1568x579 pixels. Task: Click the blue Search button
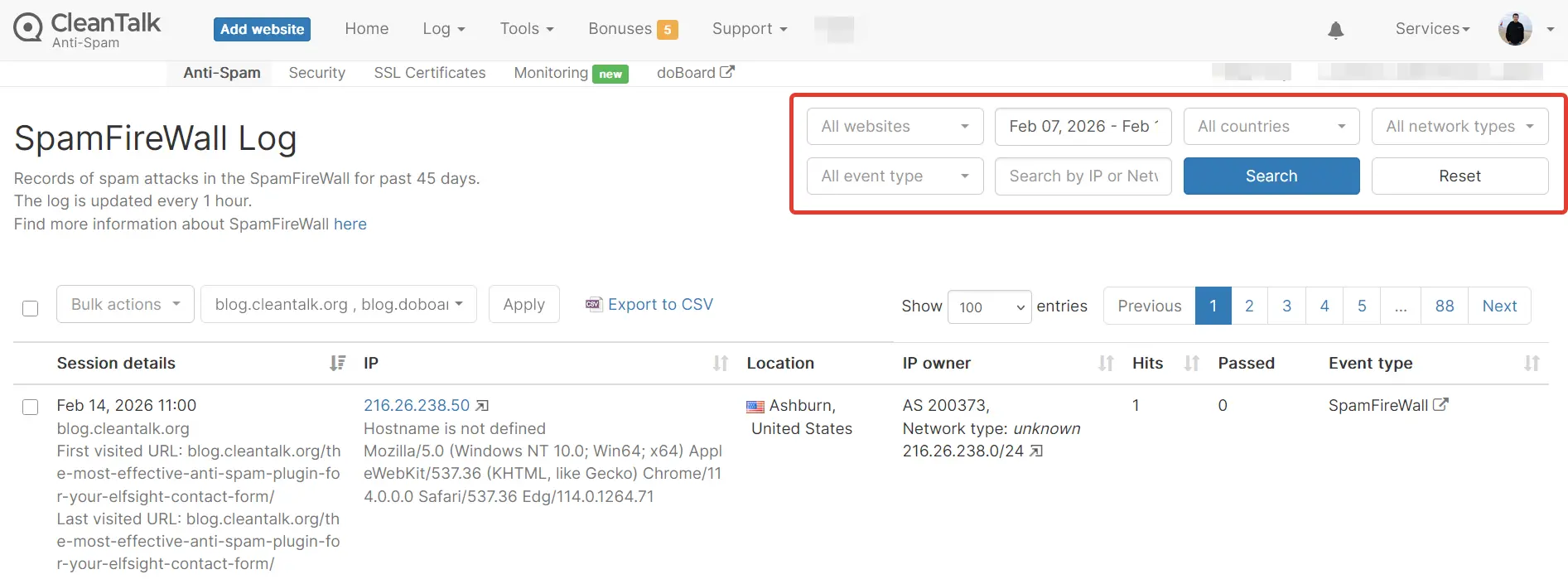coord(1271,176)
